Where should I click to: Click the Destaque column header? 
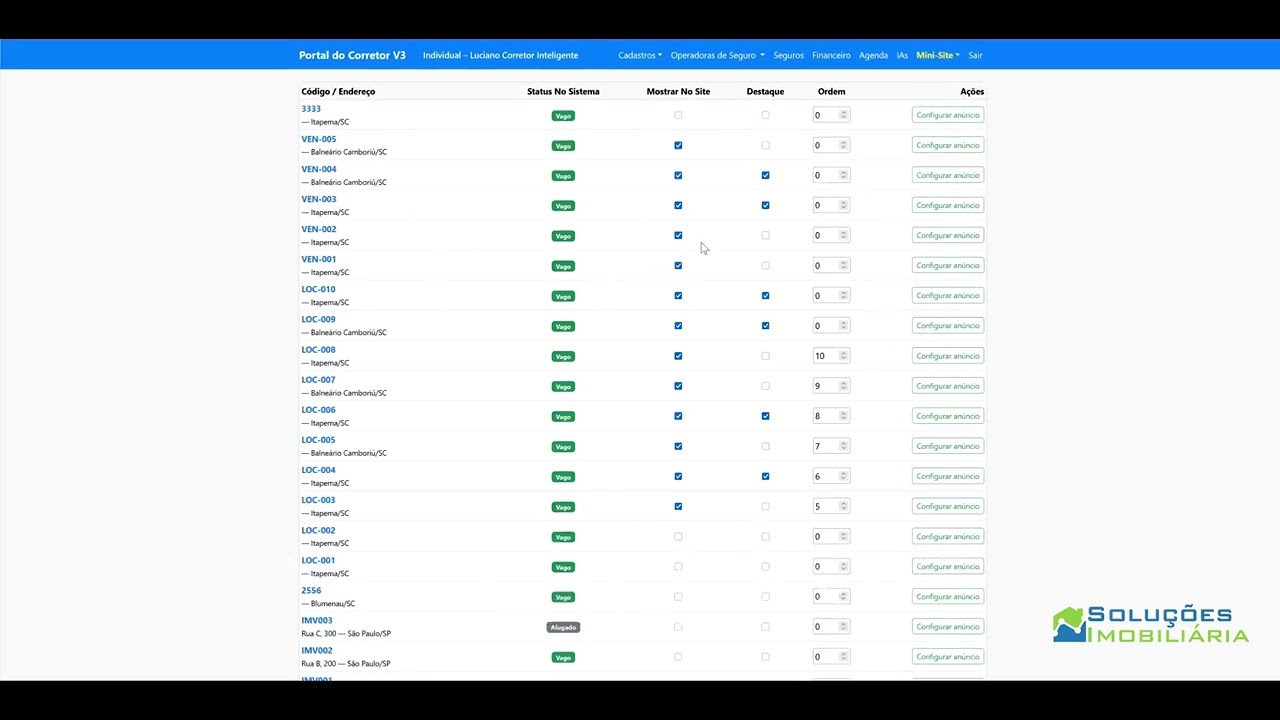[x=765, y=91]
